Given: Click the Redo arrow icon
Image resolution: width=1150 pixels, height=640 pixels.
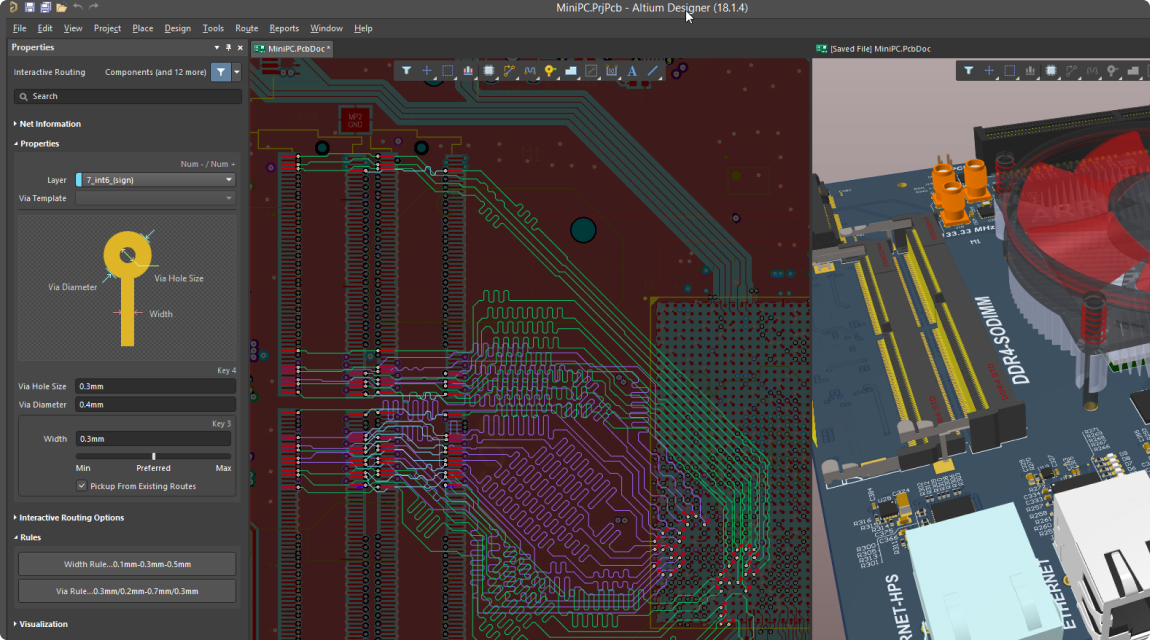Looking at the screenshot, I should click(x=93, y=7).
